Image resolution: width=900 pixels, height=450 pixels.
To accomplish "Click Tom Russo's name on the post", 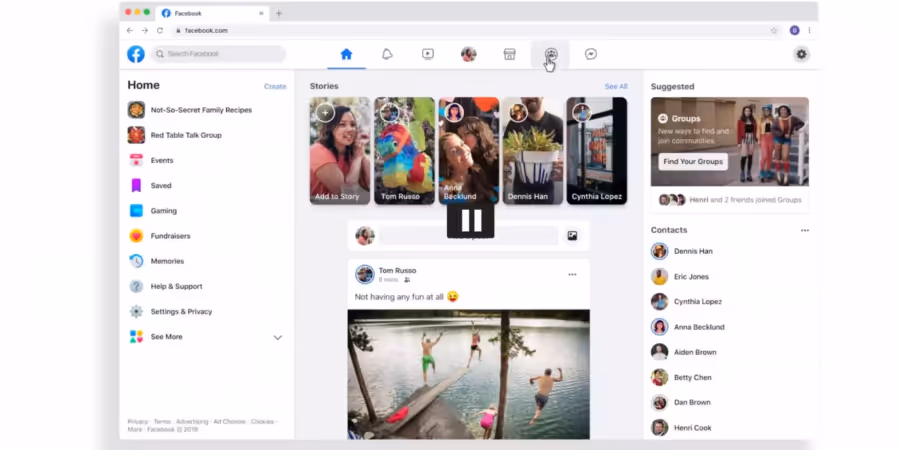I will 397,270.
